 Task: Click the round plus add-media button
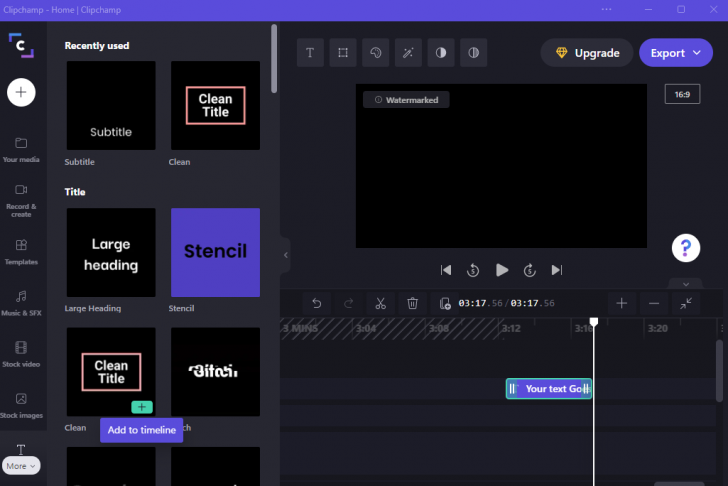coord(21,92)
